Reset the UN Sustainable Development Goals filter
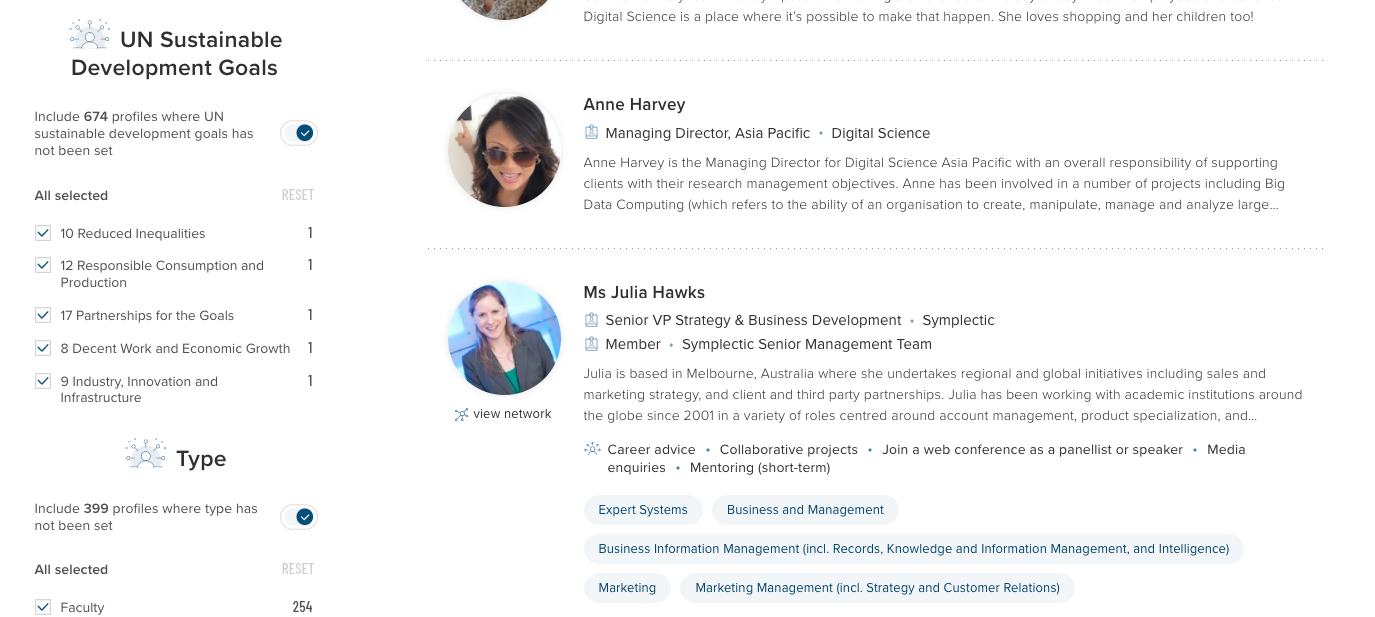This screenshot has height=617, width=1375. pyautogui.click(x=297, y=195)
